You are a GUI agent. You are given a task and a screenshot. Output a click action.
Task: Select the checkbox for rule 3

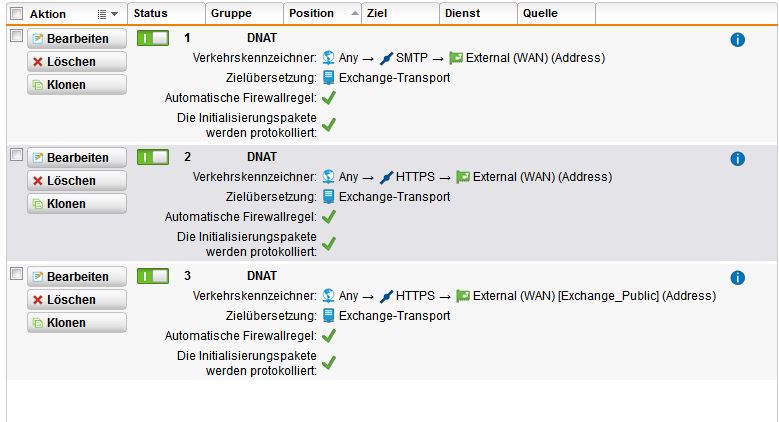click(16, 274)
